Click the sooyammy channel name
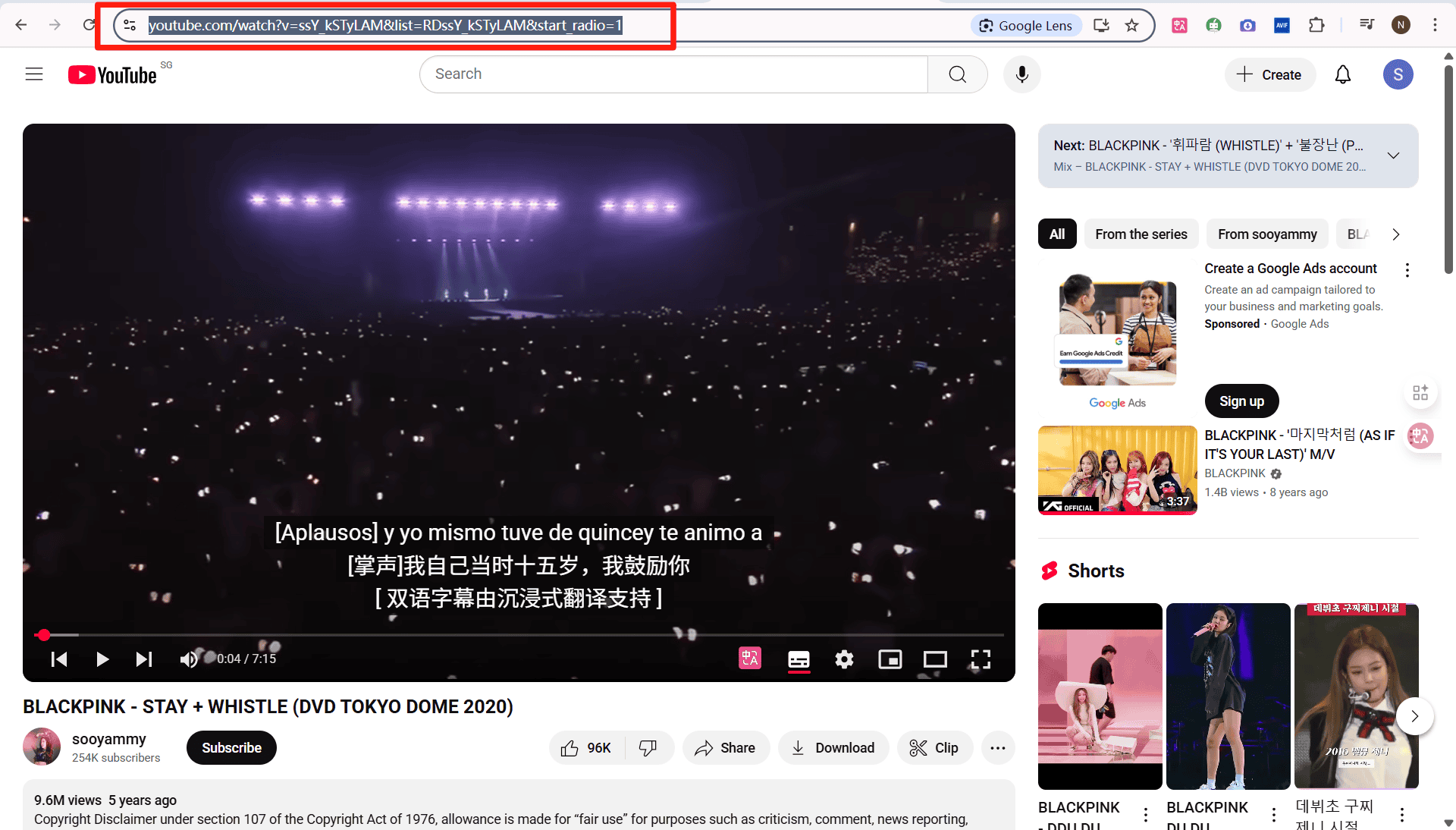This screenshot has height=830, width=1456. (109, 739)
